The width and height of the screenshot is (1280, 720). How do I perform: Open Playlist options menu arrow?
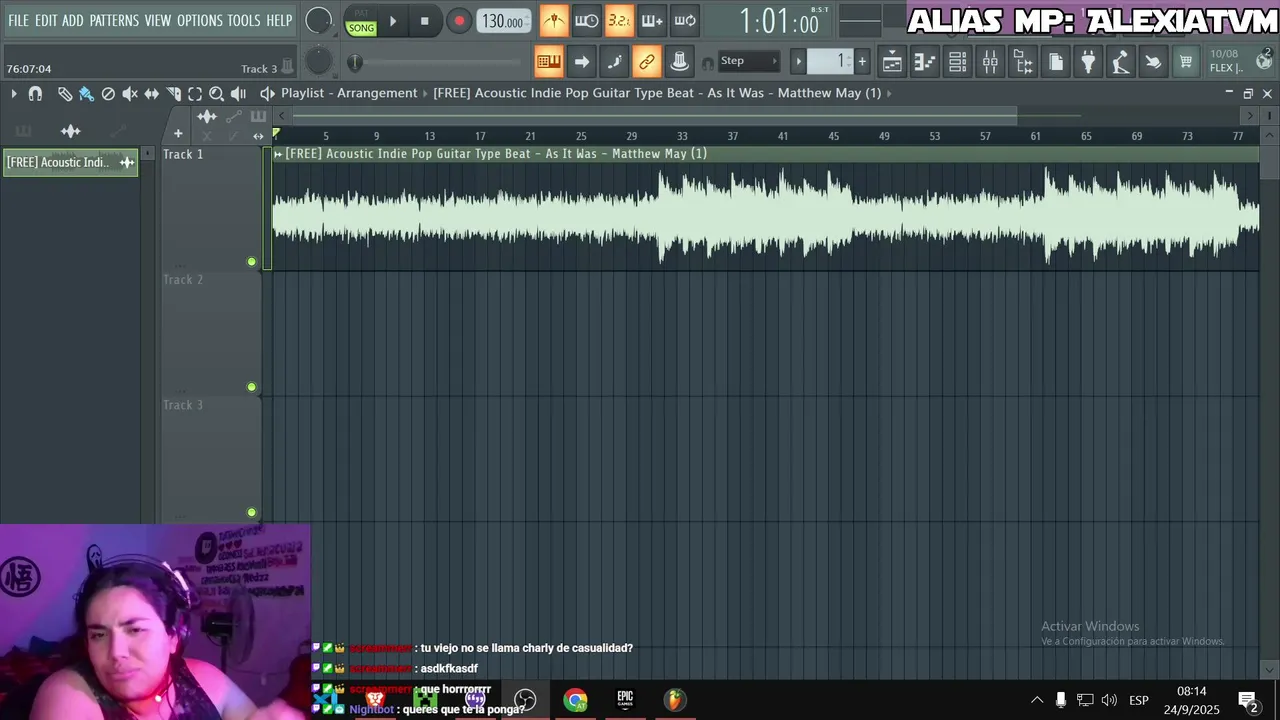pos(14,93)
